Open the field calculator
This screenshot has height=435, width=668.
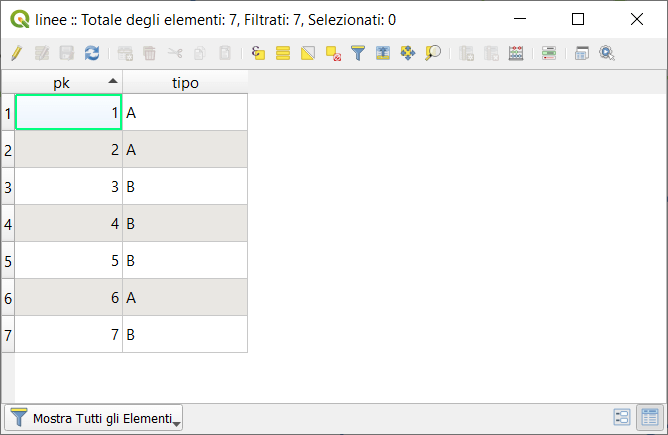(516, 53)
